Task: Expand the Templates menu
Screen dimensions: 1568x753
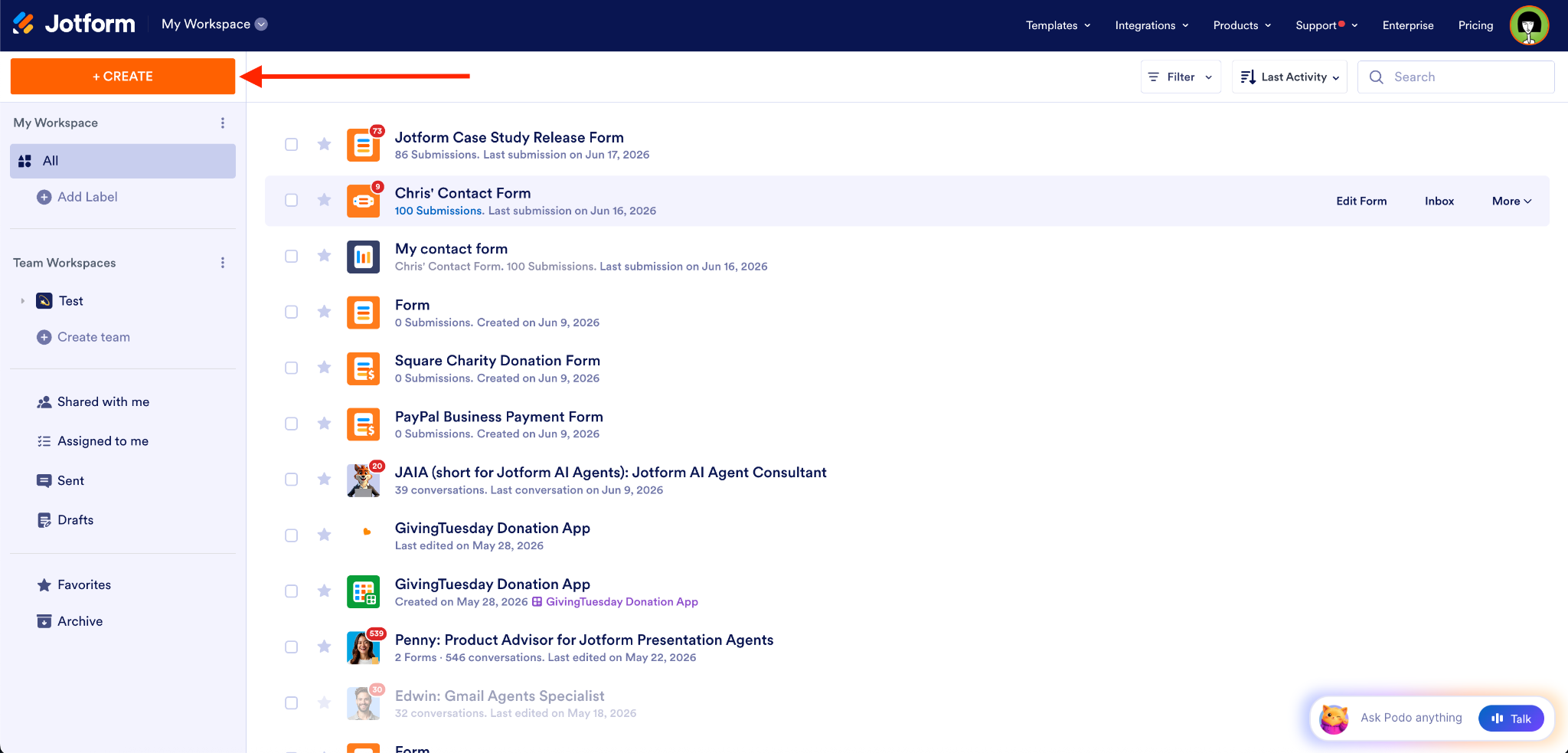Action: pos(1058,25)
